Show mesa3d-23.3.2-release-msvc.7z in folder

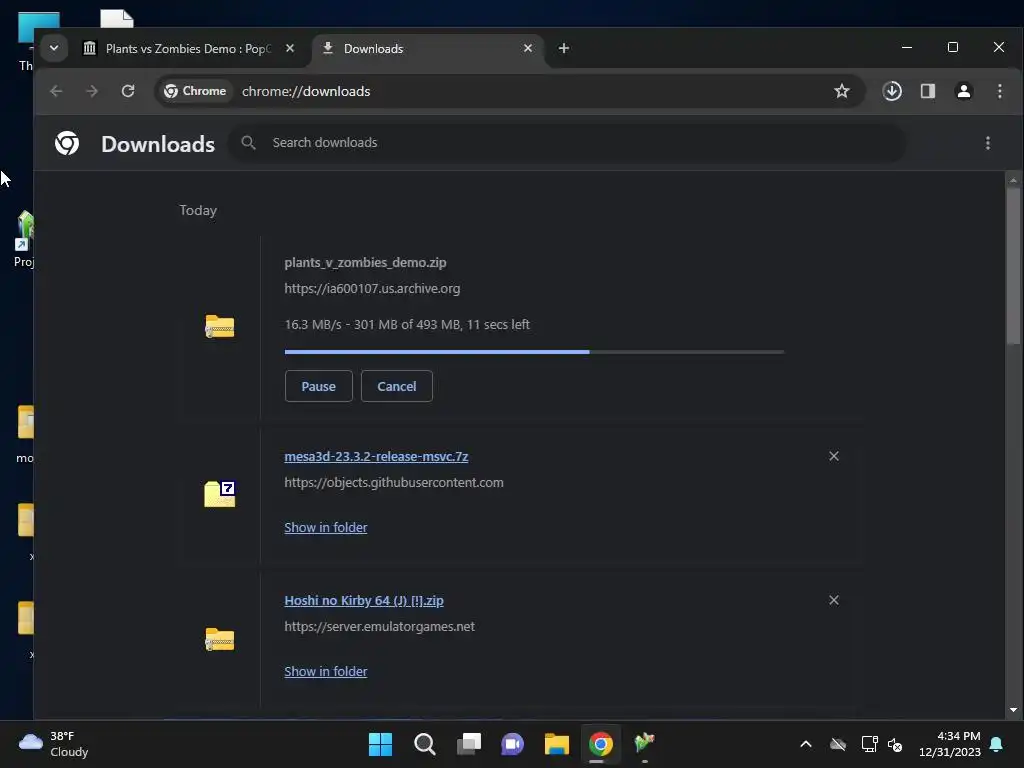tap(326, 528)
